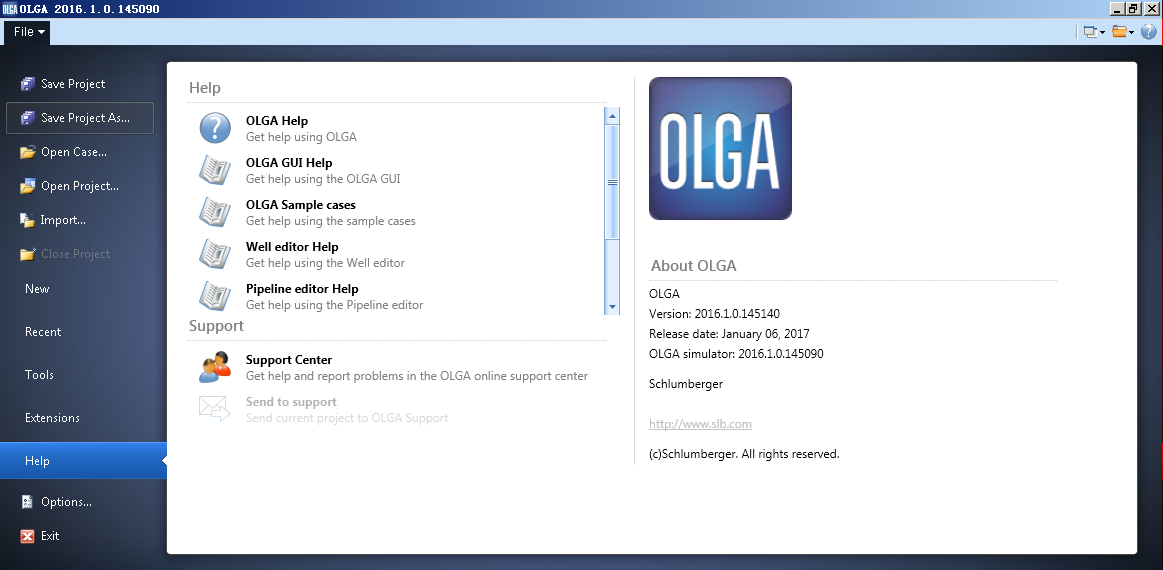Screen dimensions: 1163x570
Task: Click the Import... label
Action: pyautogui.click(x=63, y=220)
